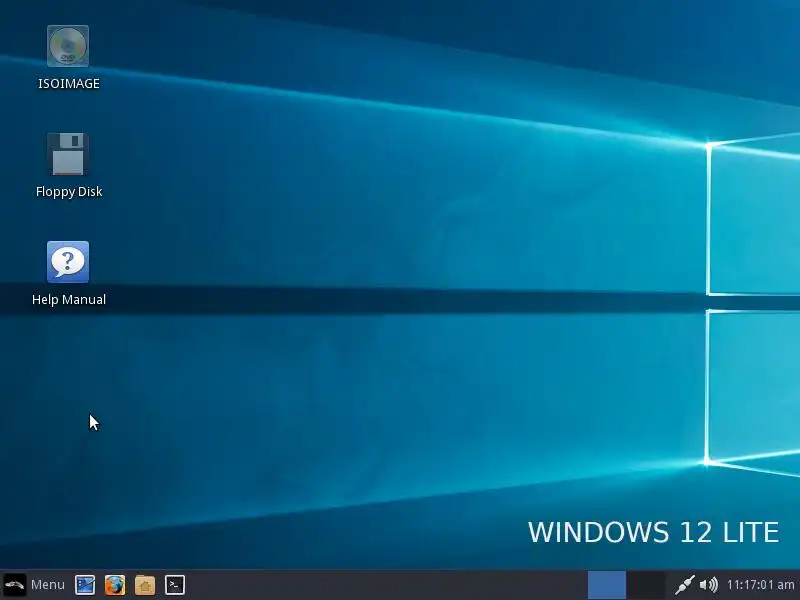Open the Help Manual desktop icon
This screenshot has height=600, width=800.
point(68,262)
